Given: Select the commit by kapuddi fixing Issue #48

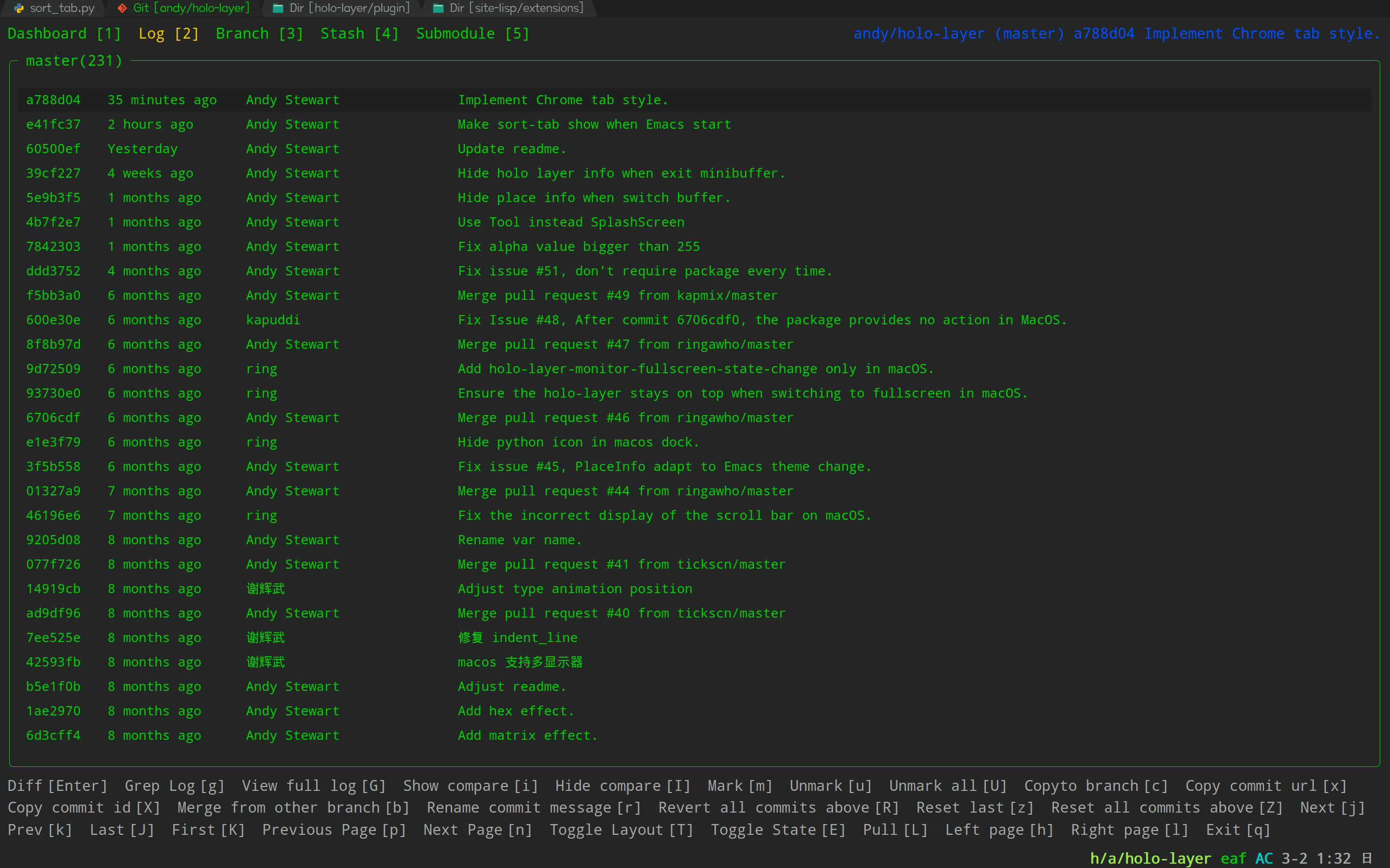Looking at the screenshot, I should pos(761,320).
